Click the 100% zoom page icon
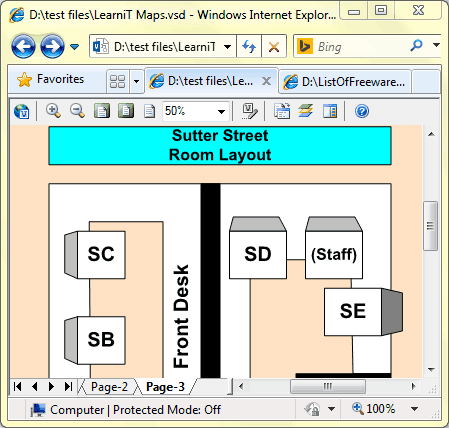 tap(149, 111)
